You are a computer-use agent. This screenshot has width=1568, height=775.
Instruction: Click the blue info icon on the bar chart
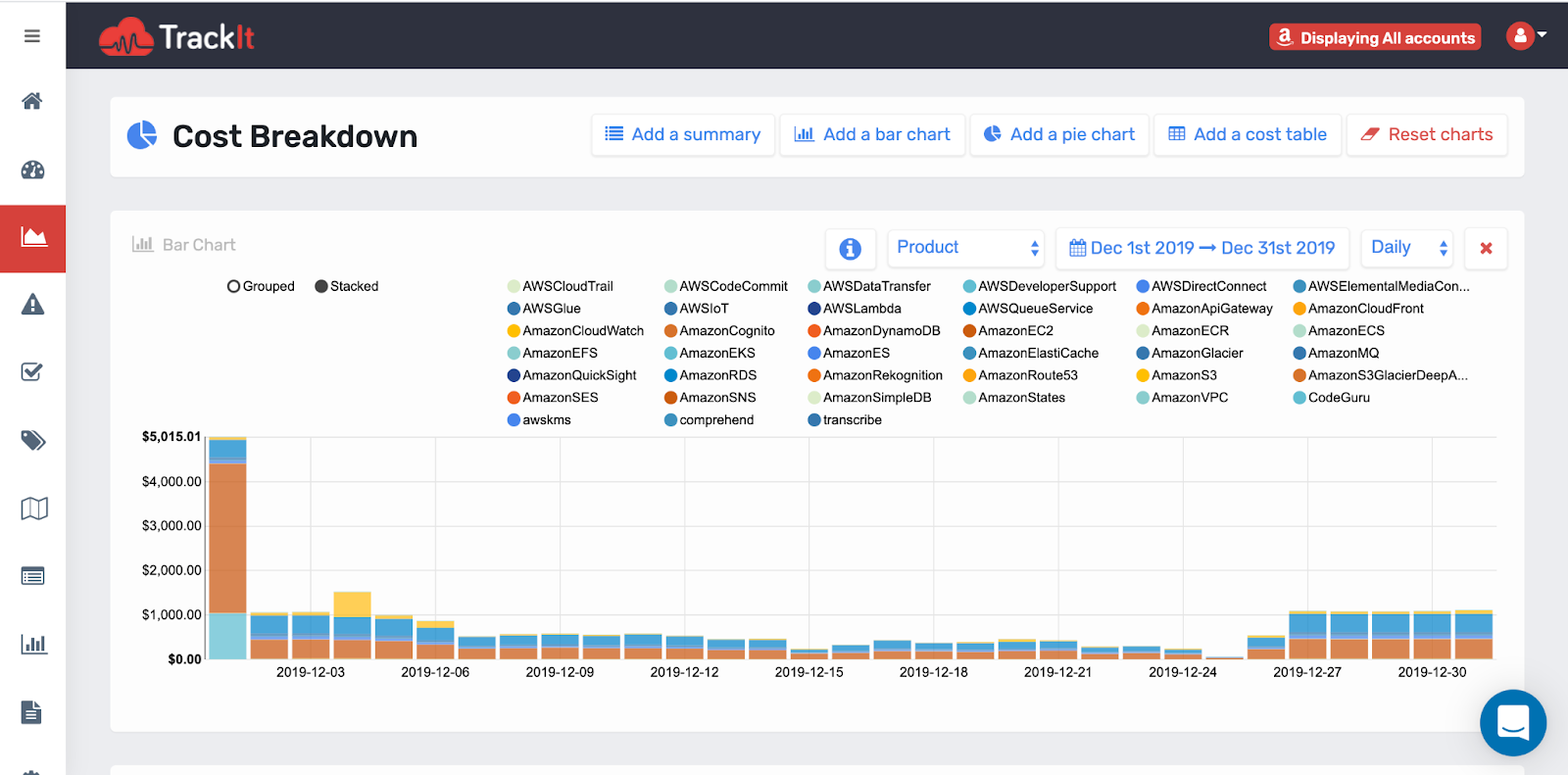click(850, 249)
